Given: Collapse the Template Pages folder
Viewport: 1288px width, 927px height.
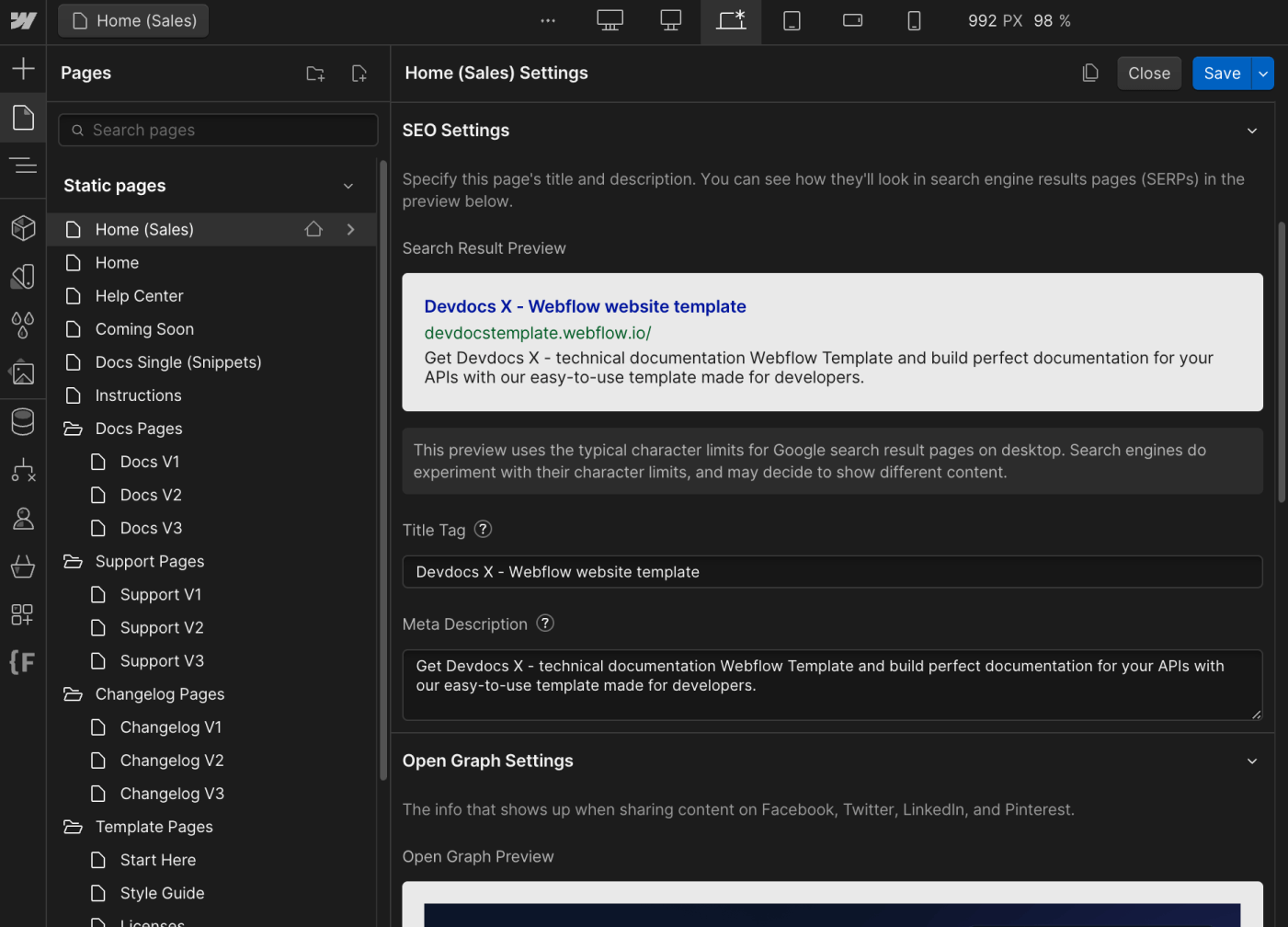Looking at the screenshot, I should tap(73, 827).
